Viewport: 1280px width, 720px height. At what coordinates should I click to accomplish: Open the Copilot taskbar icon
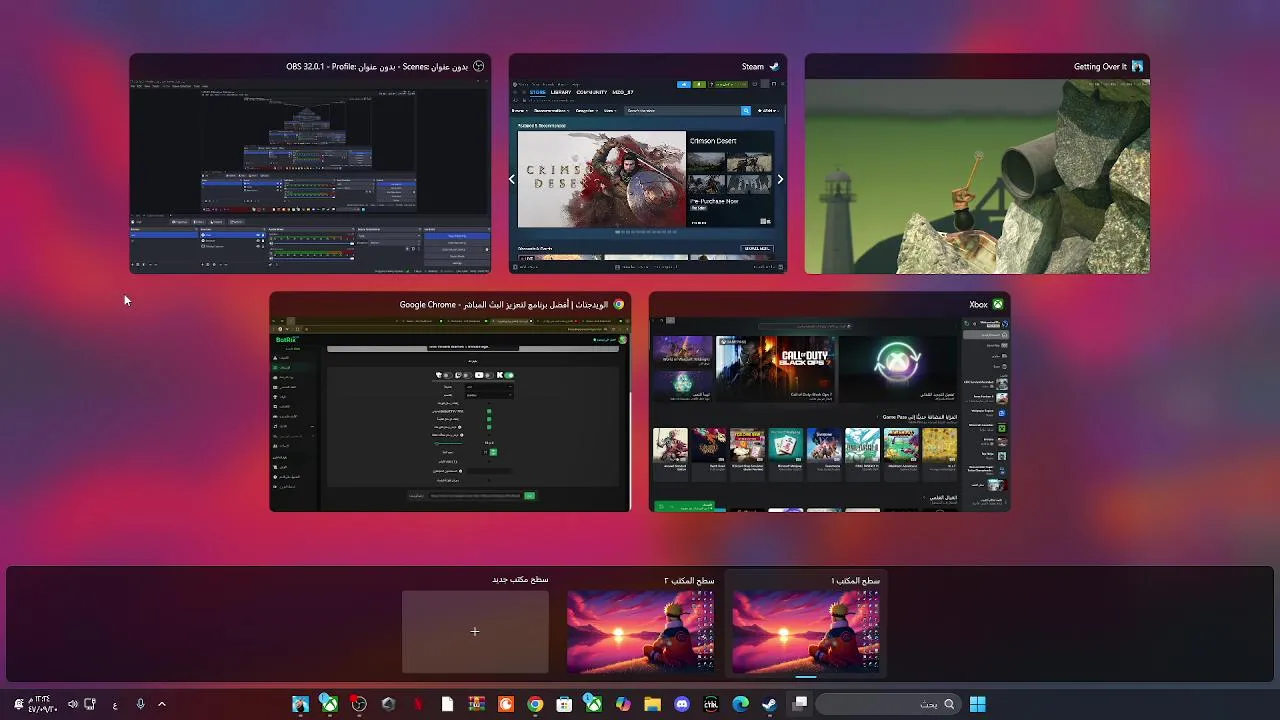(x=623, y=704)
